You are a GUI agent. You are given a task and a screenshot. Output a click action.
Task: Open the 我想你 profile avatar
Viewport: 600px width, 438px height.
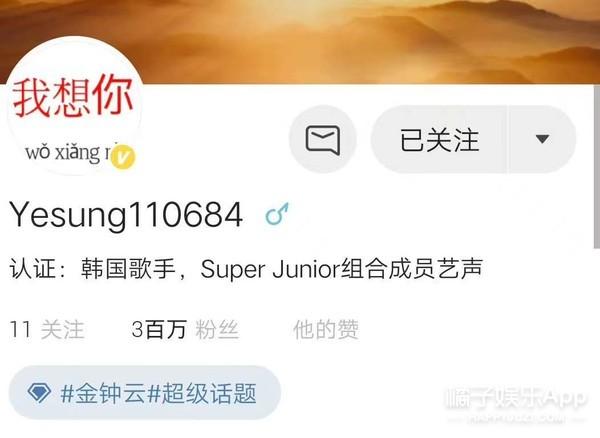tap(75, 106)
